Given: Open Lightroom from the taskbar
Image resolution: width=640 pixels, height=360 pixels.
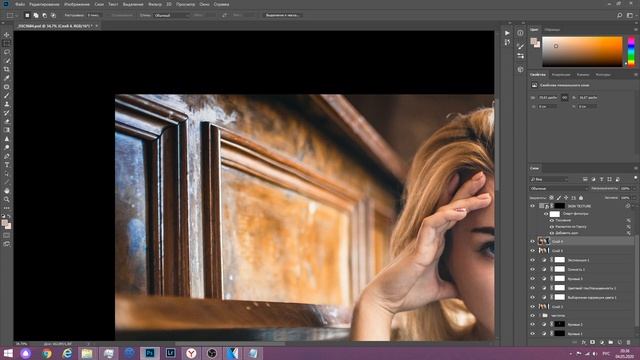Looking at the screenshot, I should (170, 353).
